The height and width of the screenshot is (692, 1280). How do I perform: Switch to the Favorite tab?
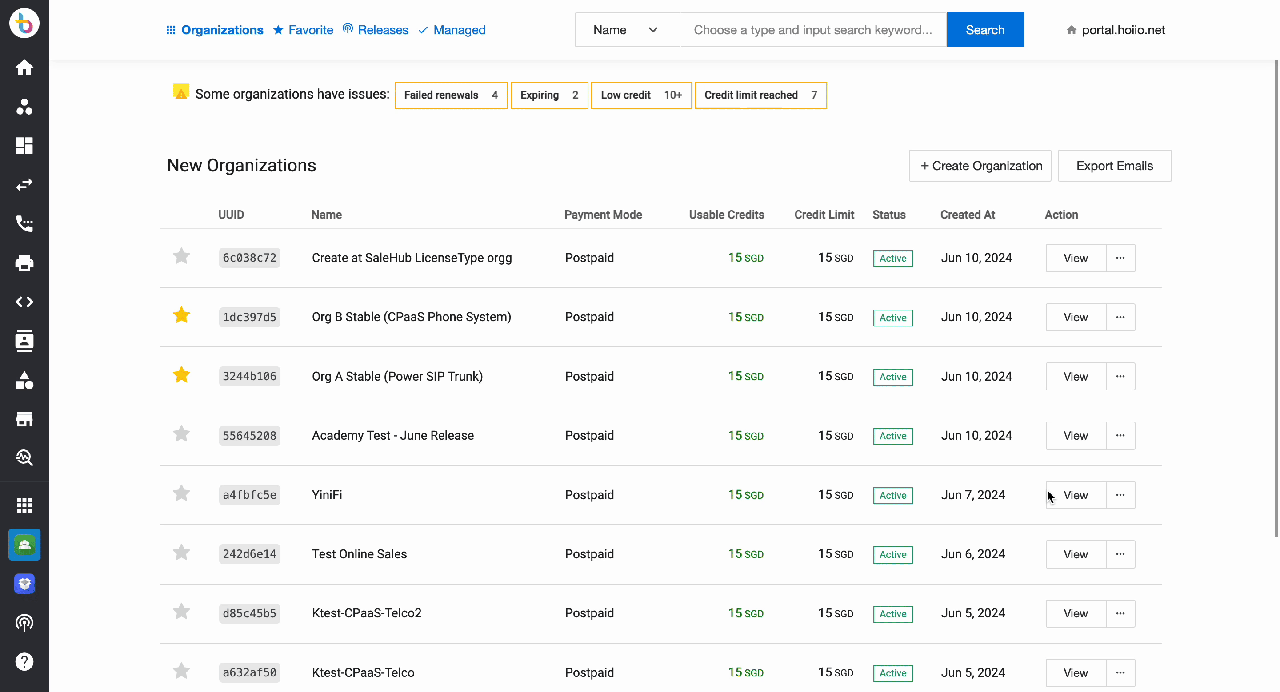click(x=303, y=30)
